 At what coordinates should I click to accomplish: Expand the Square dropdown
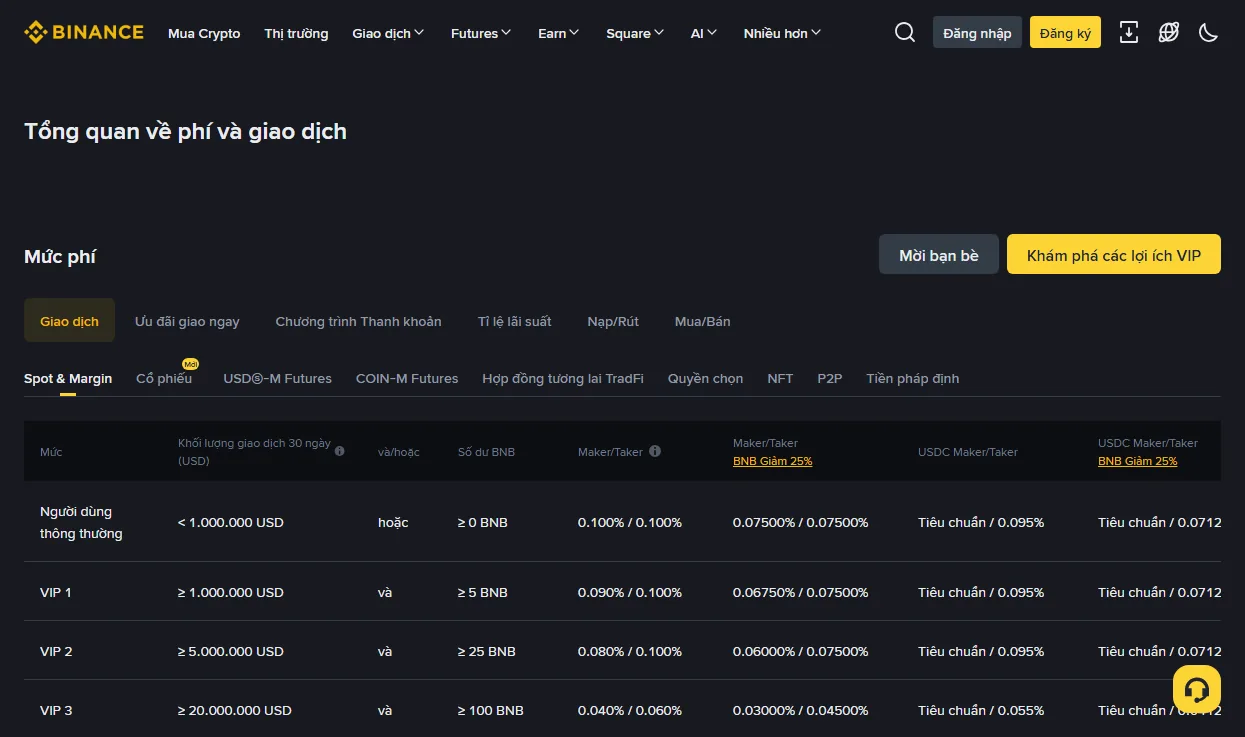tap(635, 33)
